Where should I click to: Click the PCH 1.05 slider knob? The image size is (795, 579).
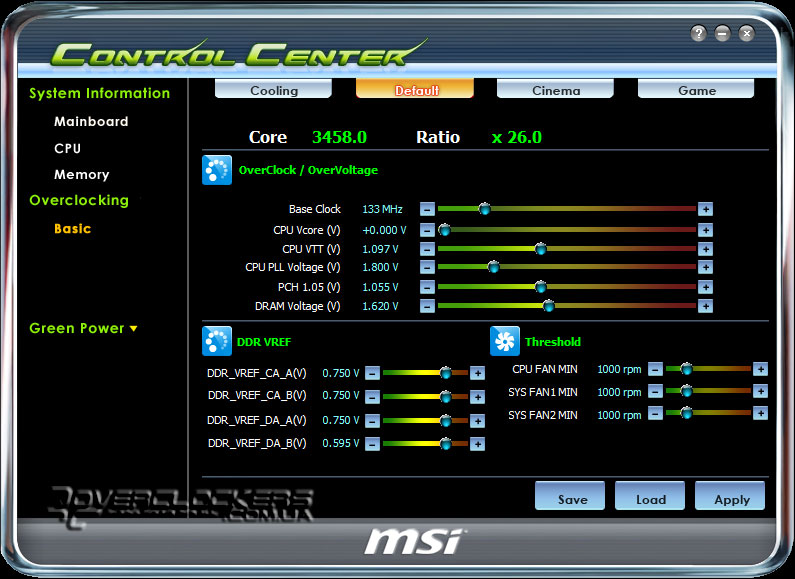pos(540,287)
